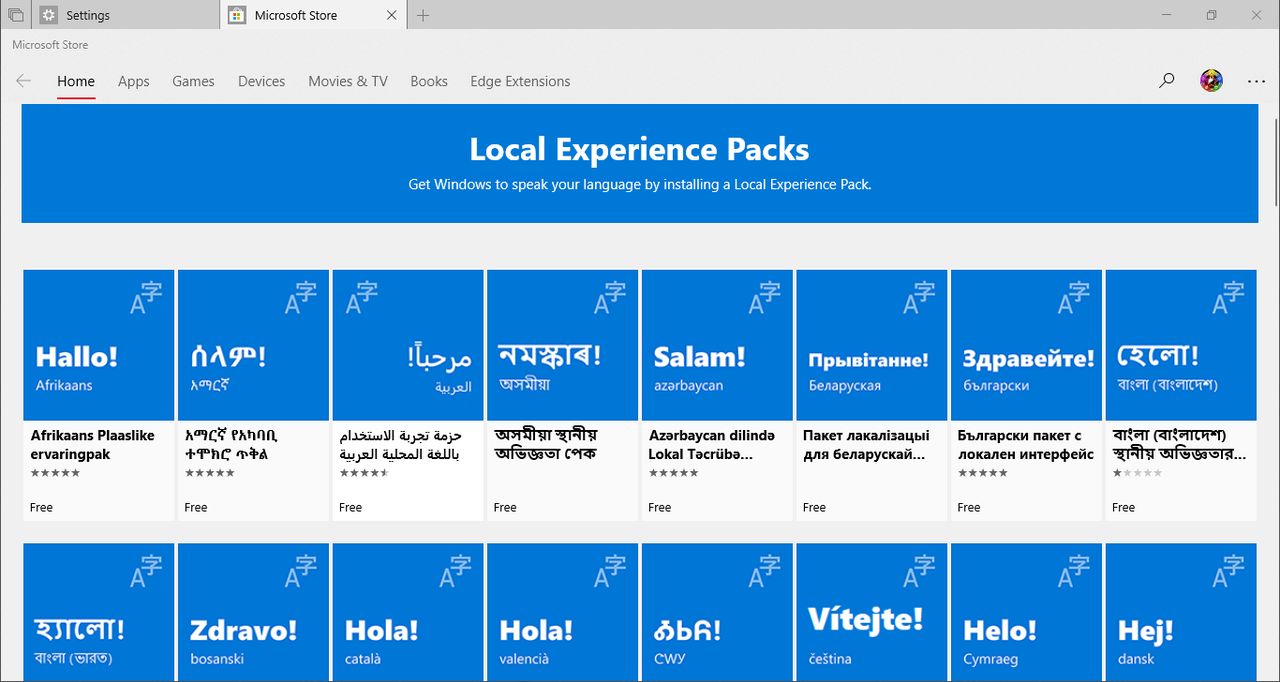Image resolution: width=1280 pixels, height=682 pixels.
Task: Click the language icon on Afrikaans tile
Action: click(145, 297)
